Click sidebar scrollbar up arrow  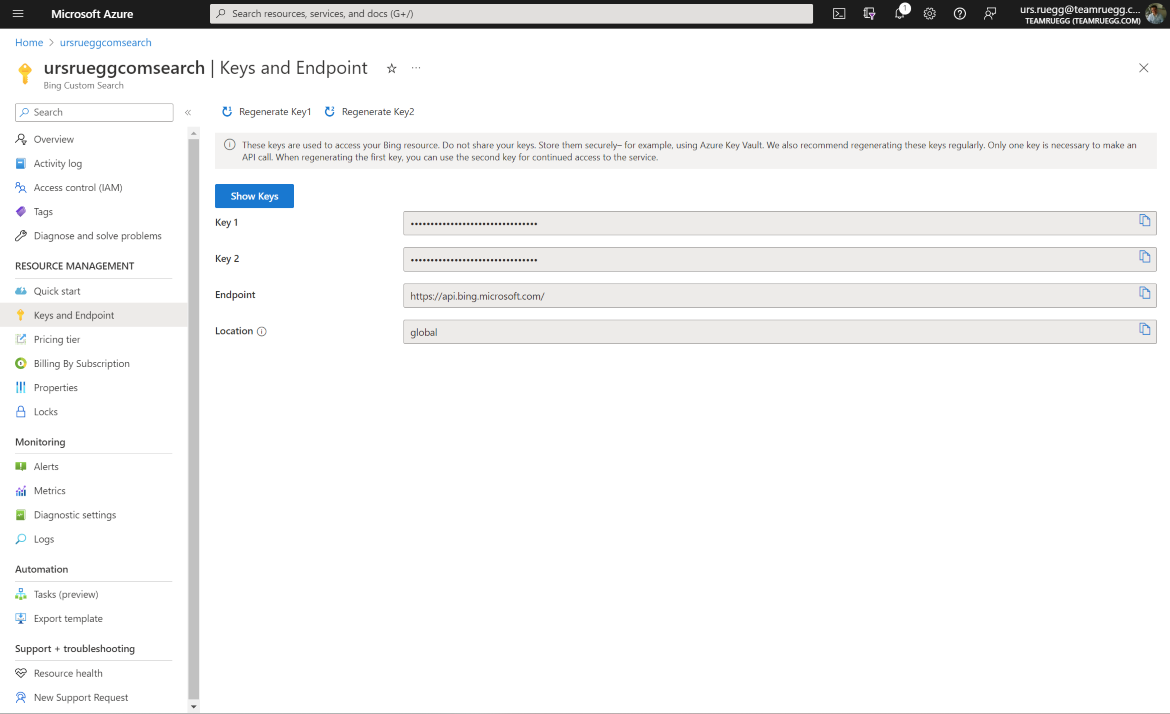[194, 133]
